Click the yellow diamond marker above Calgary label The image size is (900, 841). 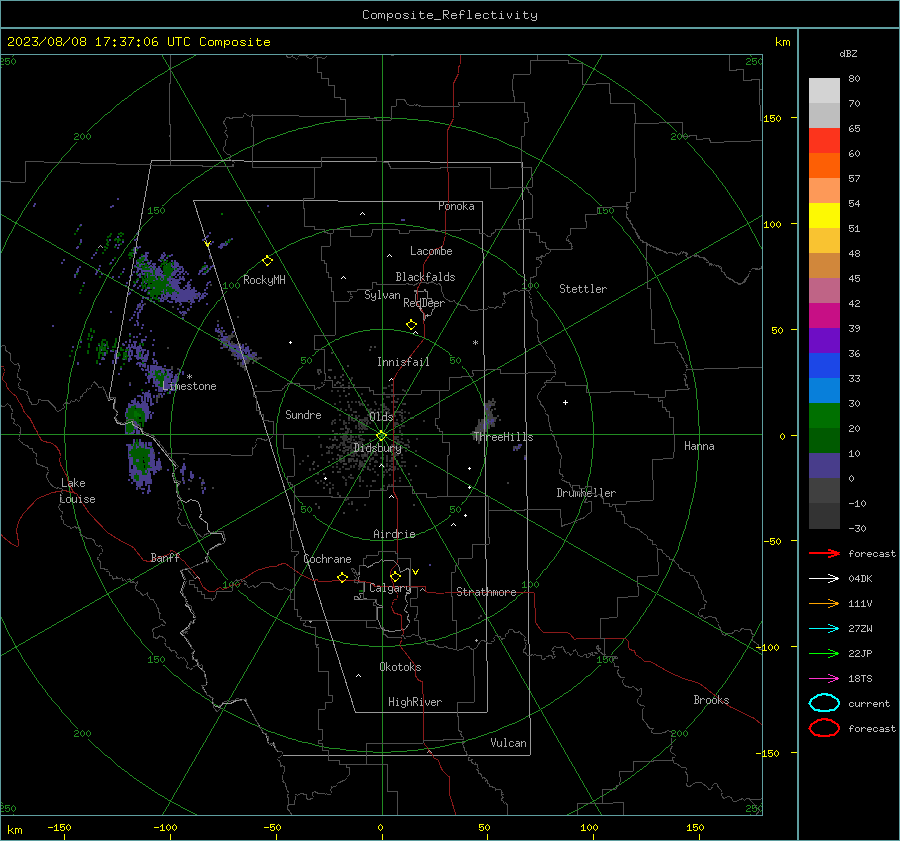click(x=395, y=576)
